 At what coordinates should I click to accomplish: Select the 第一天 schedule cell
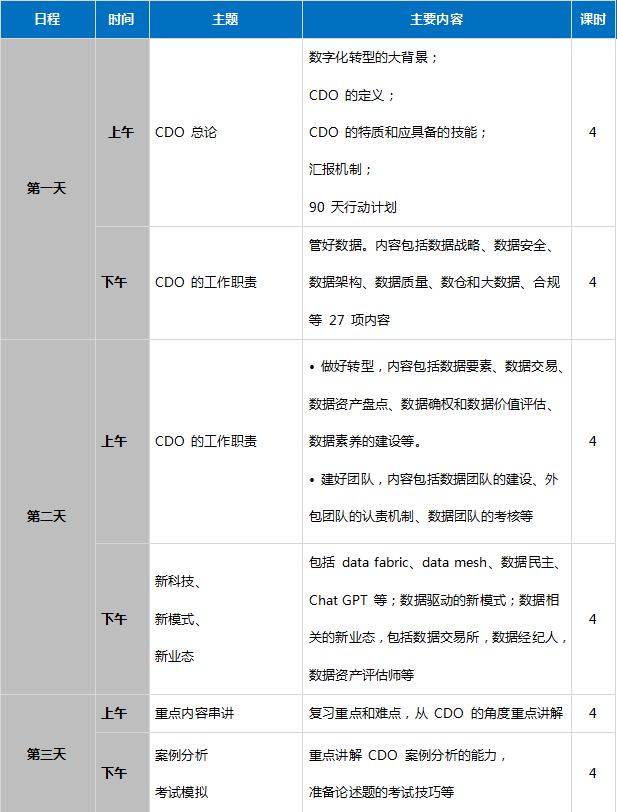46,188
